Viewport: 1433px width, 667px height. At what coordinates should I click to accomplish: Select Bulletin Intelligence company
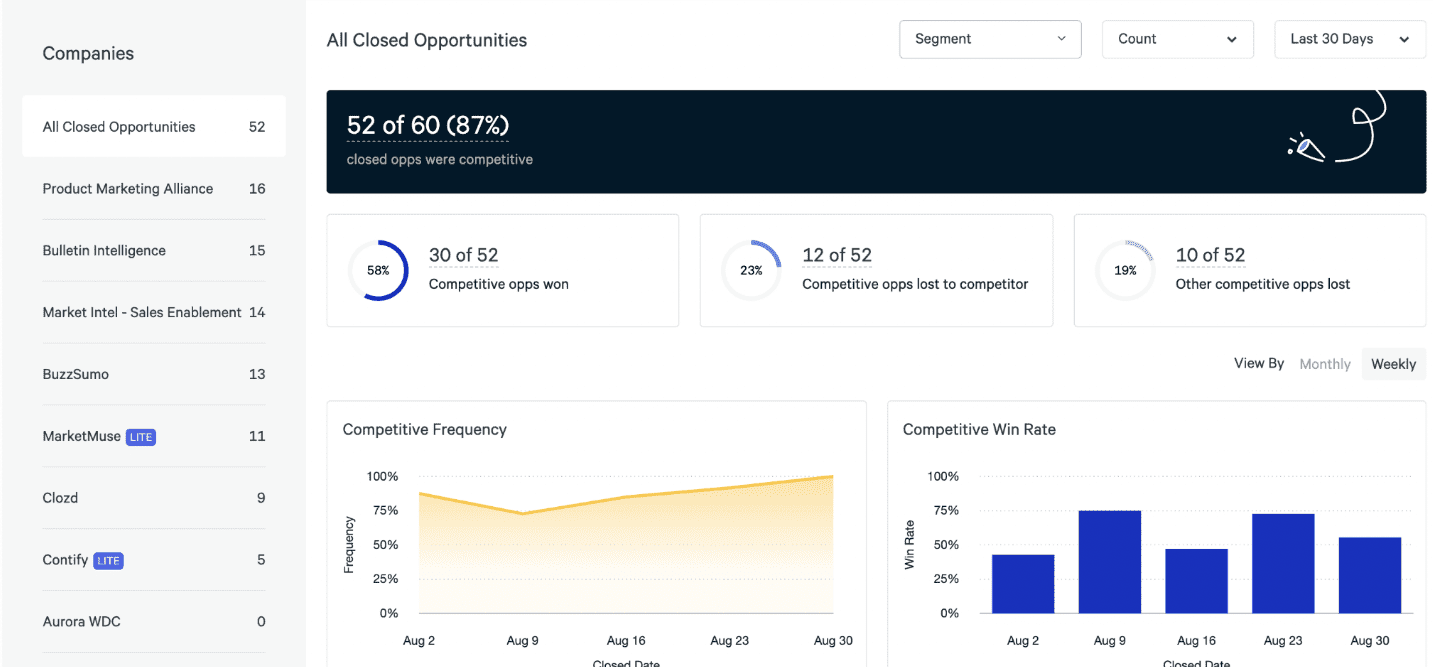tap(154, 251)
